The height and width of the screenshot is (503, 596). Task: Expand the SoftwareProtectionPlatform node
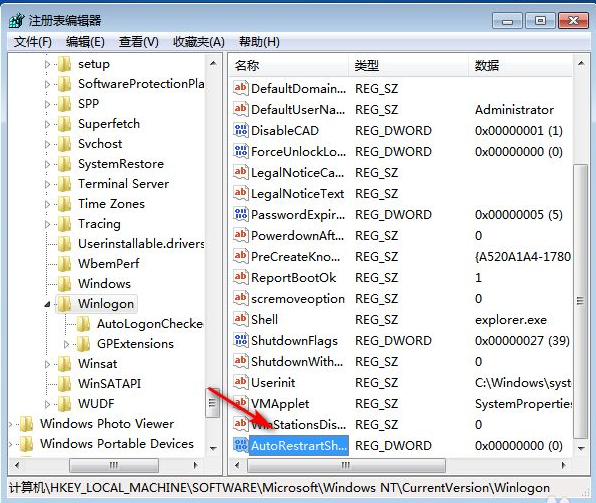pyautogui.click(x=47, y=84)
